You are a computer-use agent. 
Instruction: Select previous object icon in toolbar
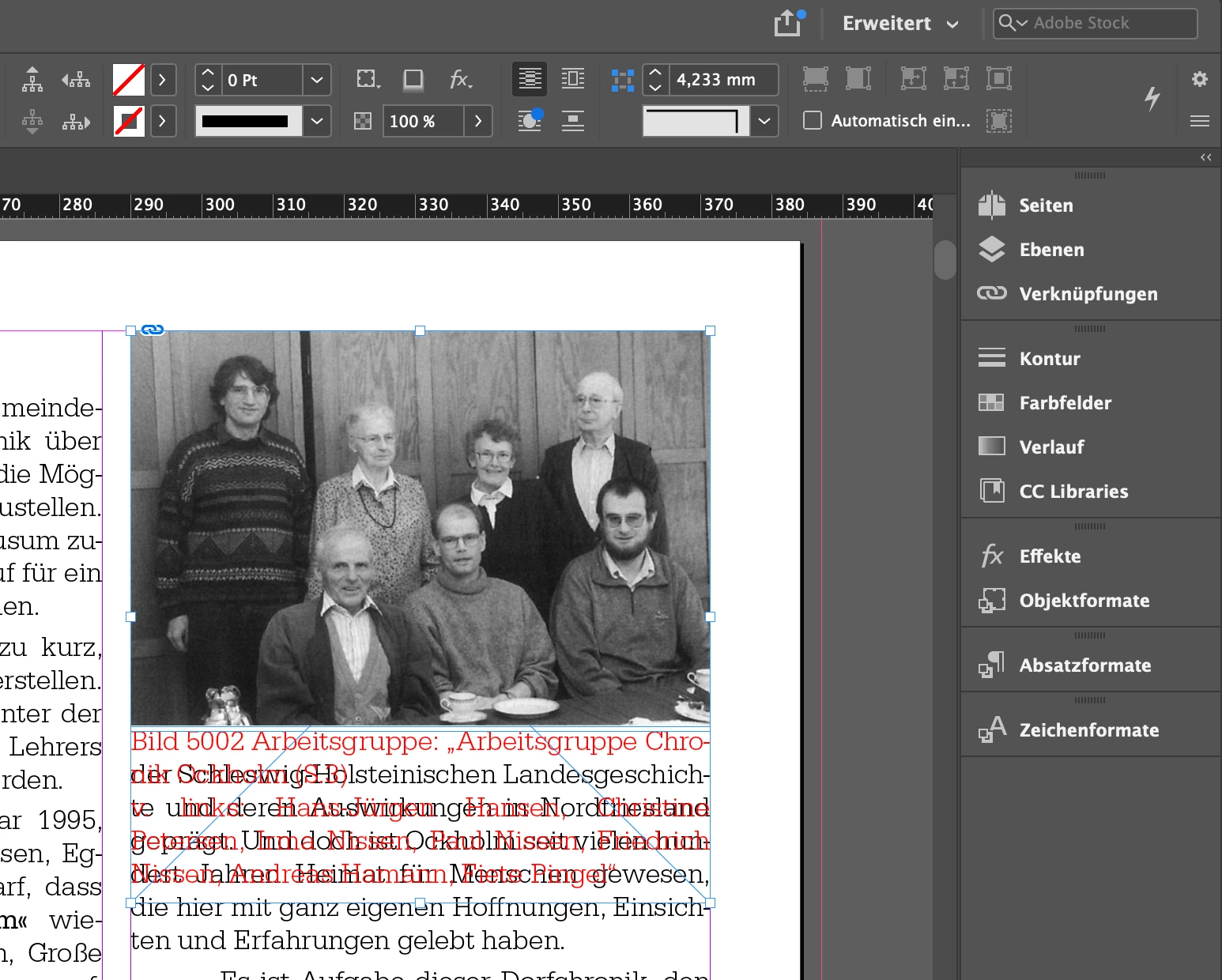[76, 79]
